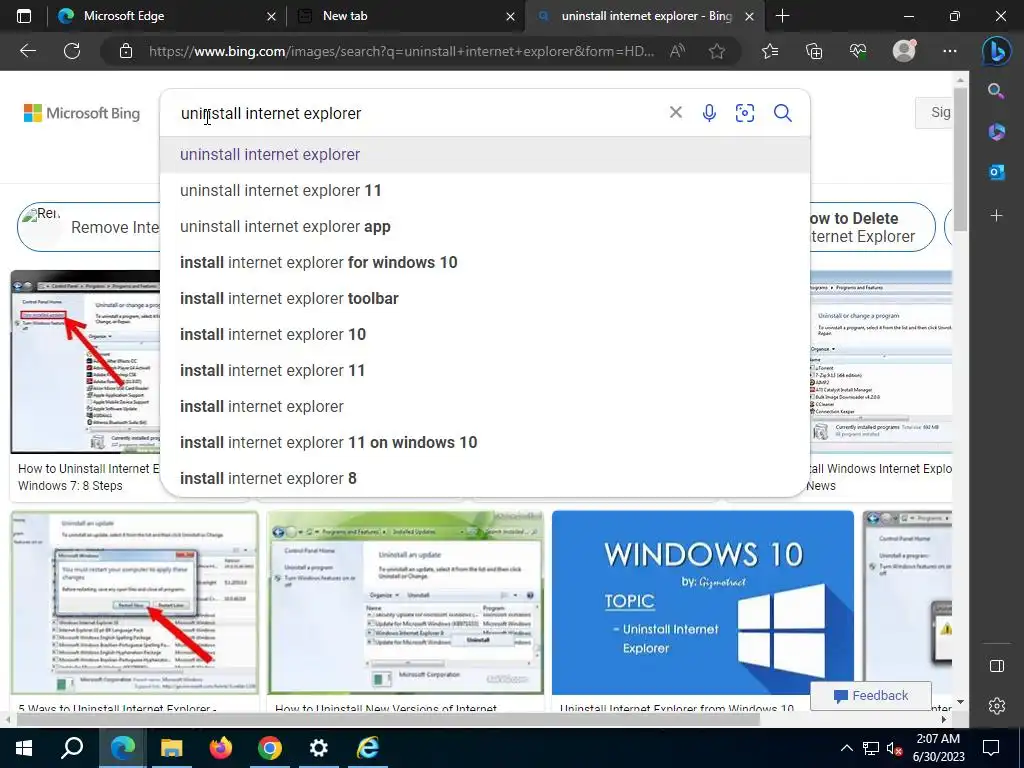Image resolution: width=1024 pixels, height=768 pixels.
Task: Pick "install internet explorer for windows 10"
Action: click(x=485, y=263)
